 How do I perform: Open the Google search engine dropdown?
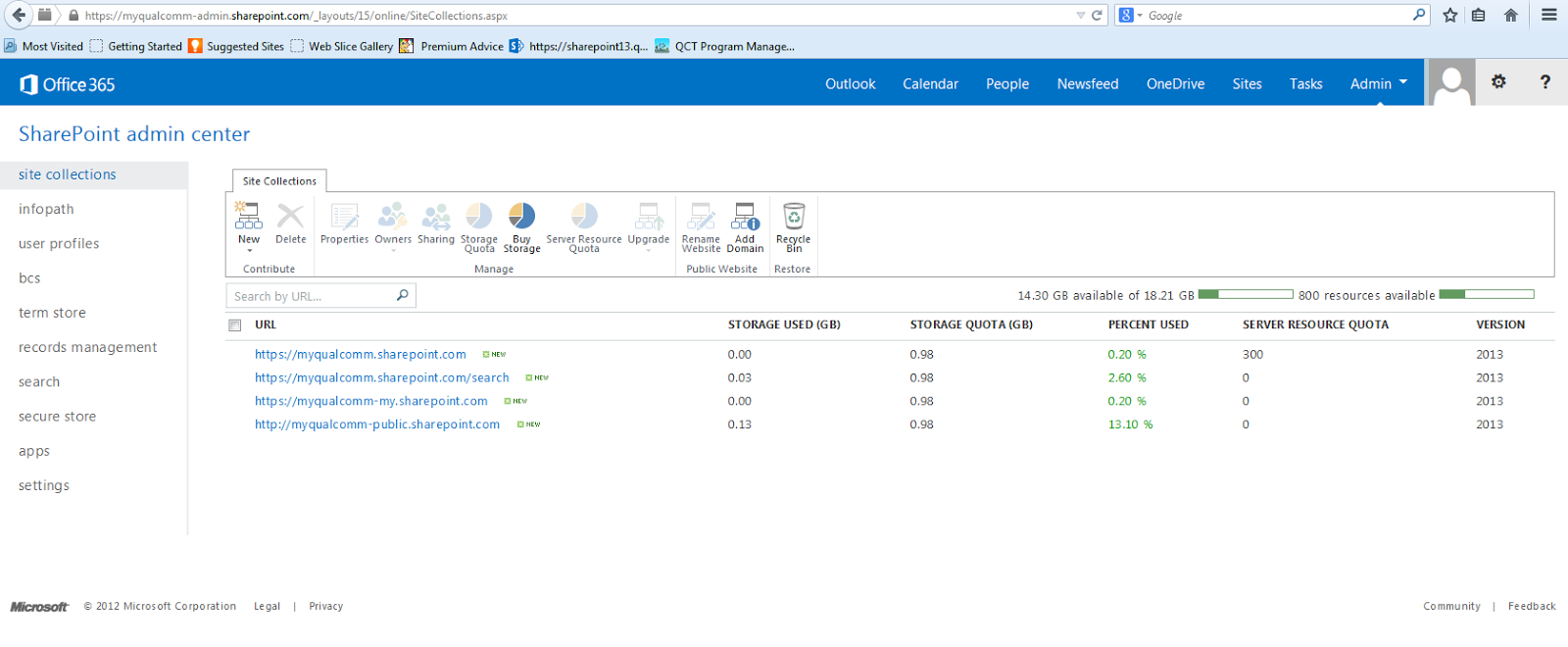[x=1140, y=16]
